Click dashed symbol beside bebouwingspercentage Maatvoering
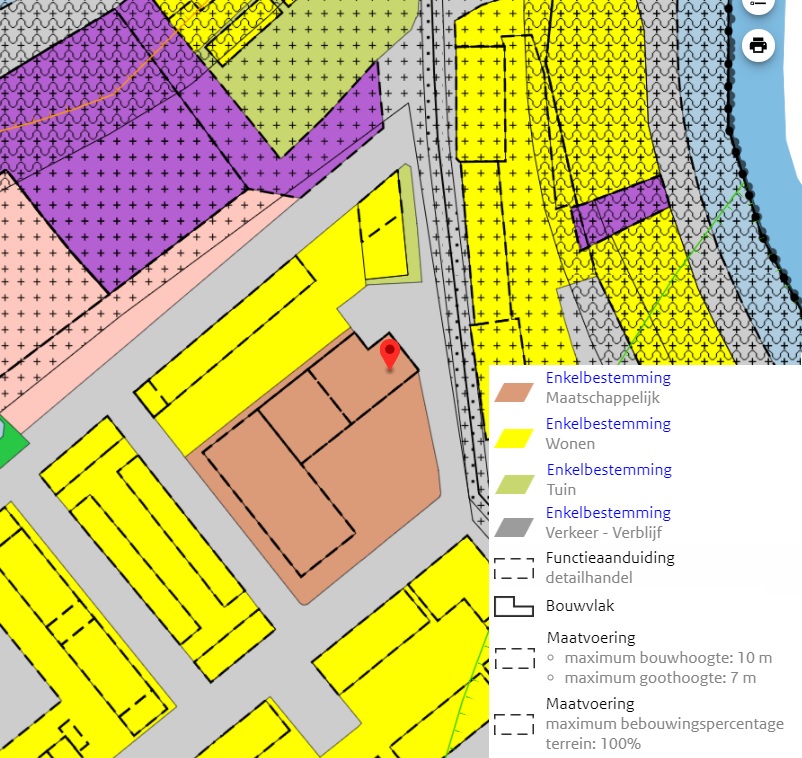 point(514,724)
